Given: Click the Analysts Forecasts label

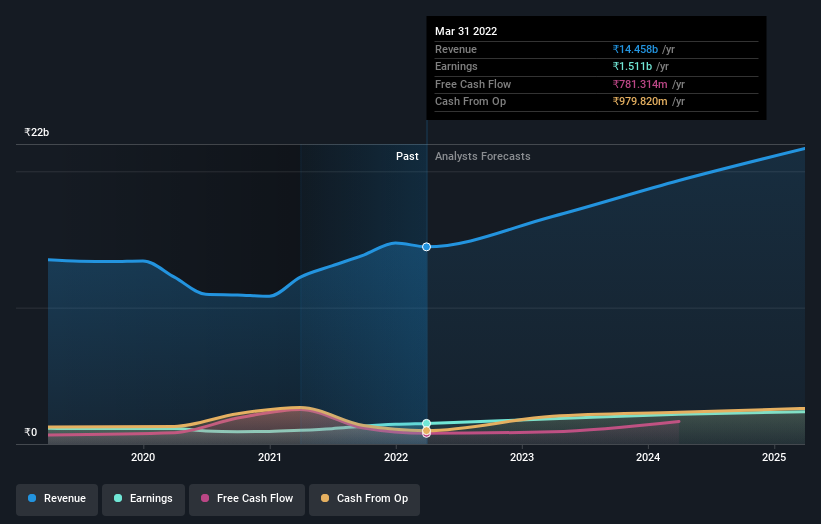Looking at the screenshot, I should click(483, 156).
